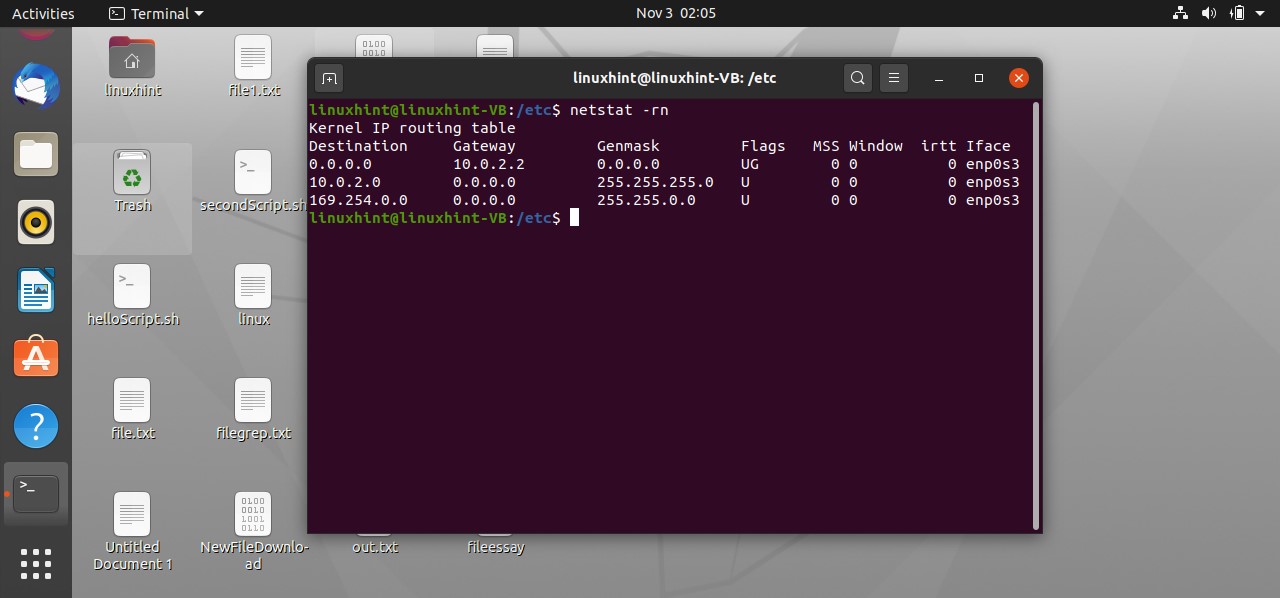Click the out.txt label on the desktop

click(x=375, y=547)
